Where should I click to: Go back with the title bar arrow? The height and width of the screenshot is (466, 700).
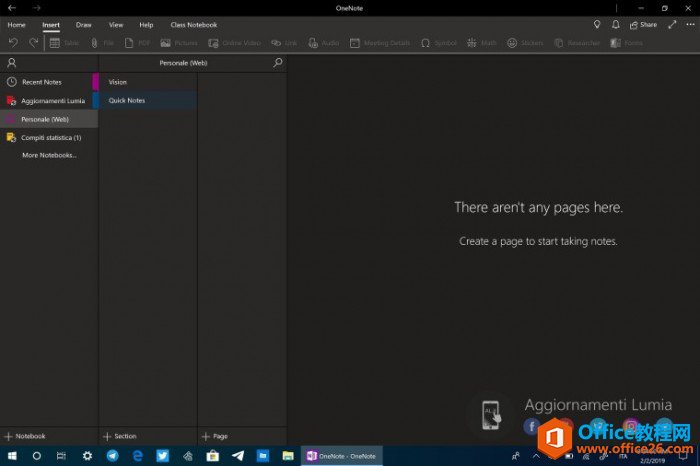(x=12, y=8)
